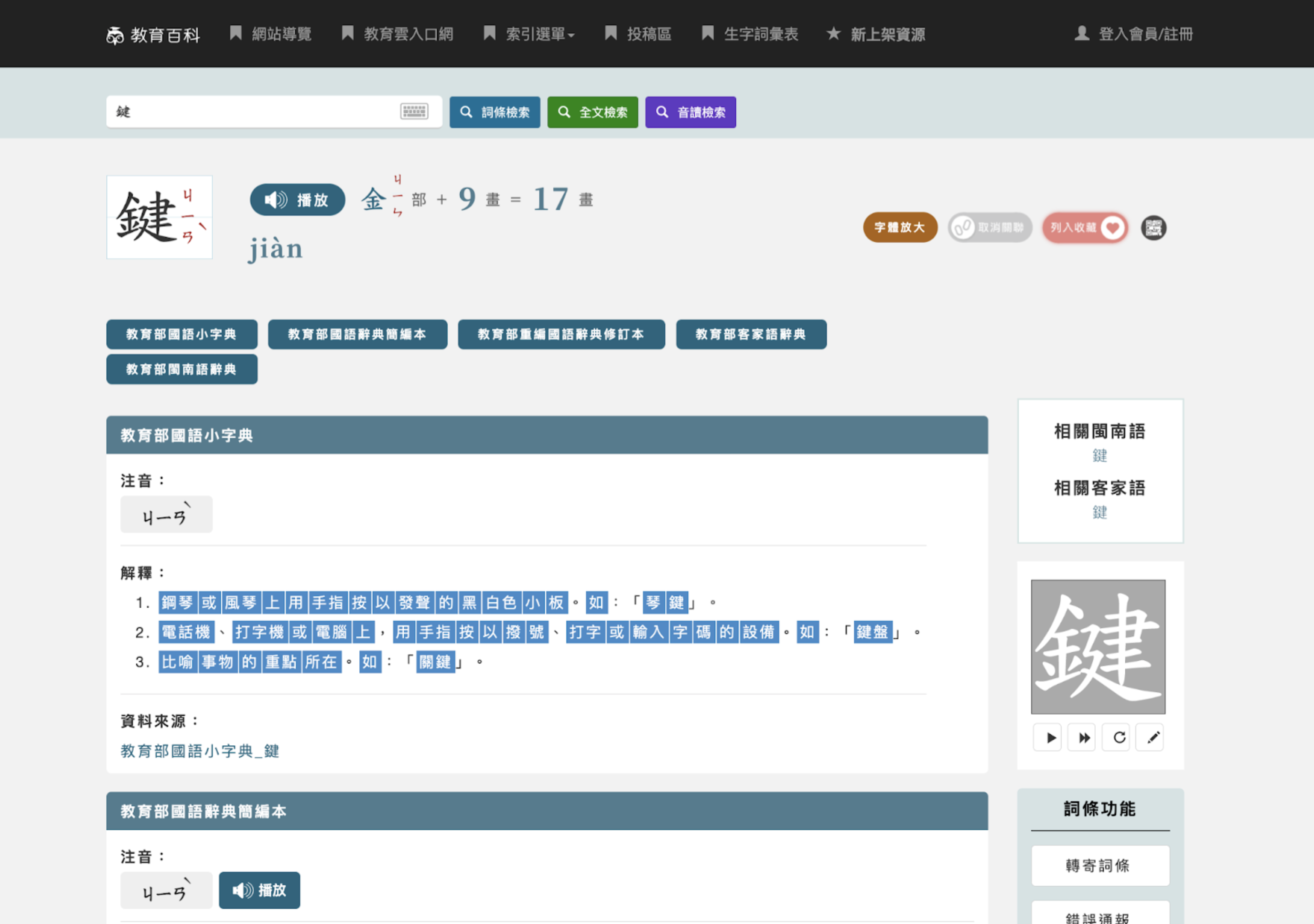Toggle the 取消關聯 switch
Image resolution: width=1314 pixels, height=924 pixels.
pos(990,228)
